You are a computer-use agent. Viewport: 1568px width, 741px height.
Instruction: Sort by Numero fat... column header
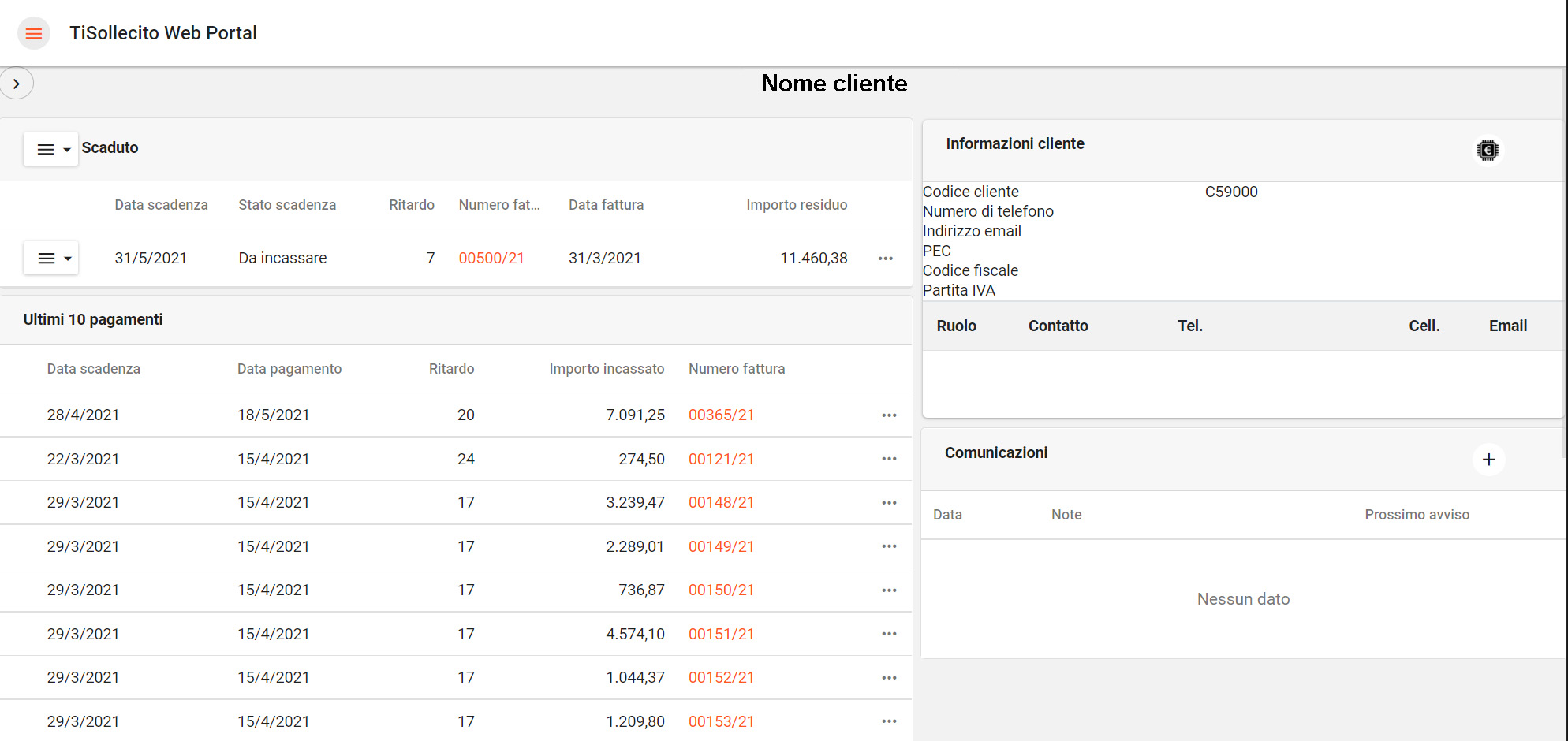click(499, 205)
